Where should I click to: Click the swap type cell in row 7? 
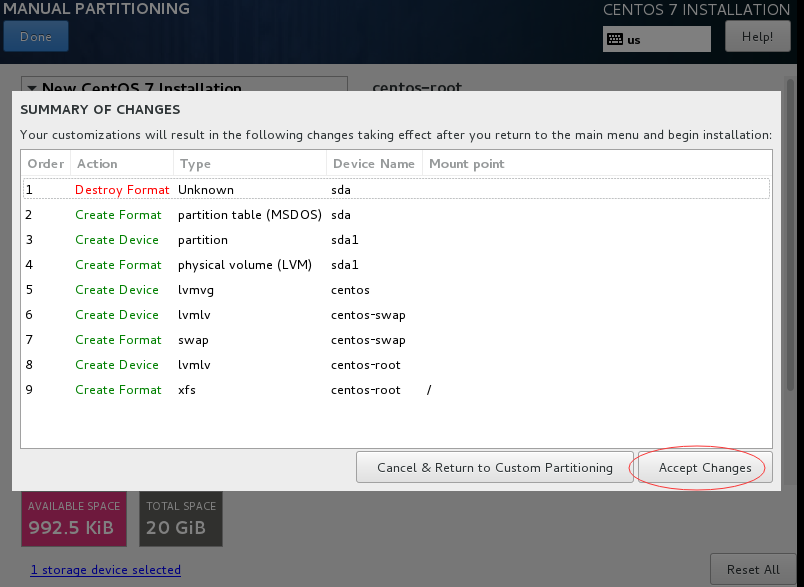point(193,340)
